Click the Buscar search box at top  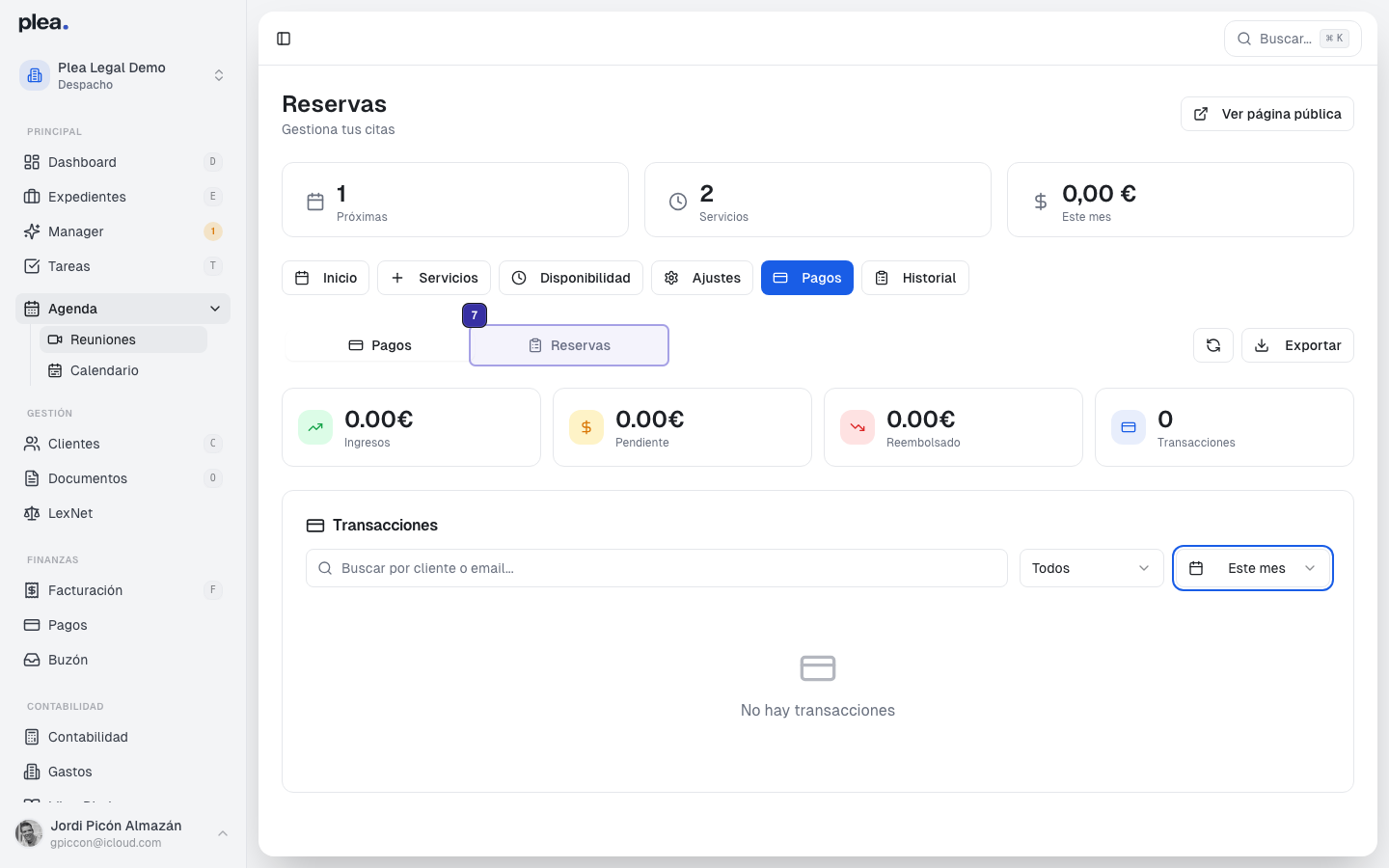(x=1293, y=39)
